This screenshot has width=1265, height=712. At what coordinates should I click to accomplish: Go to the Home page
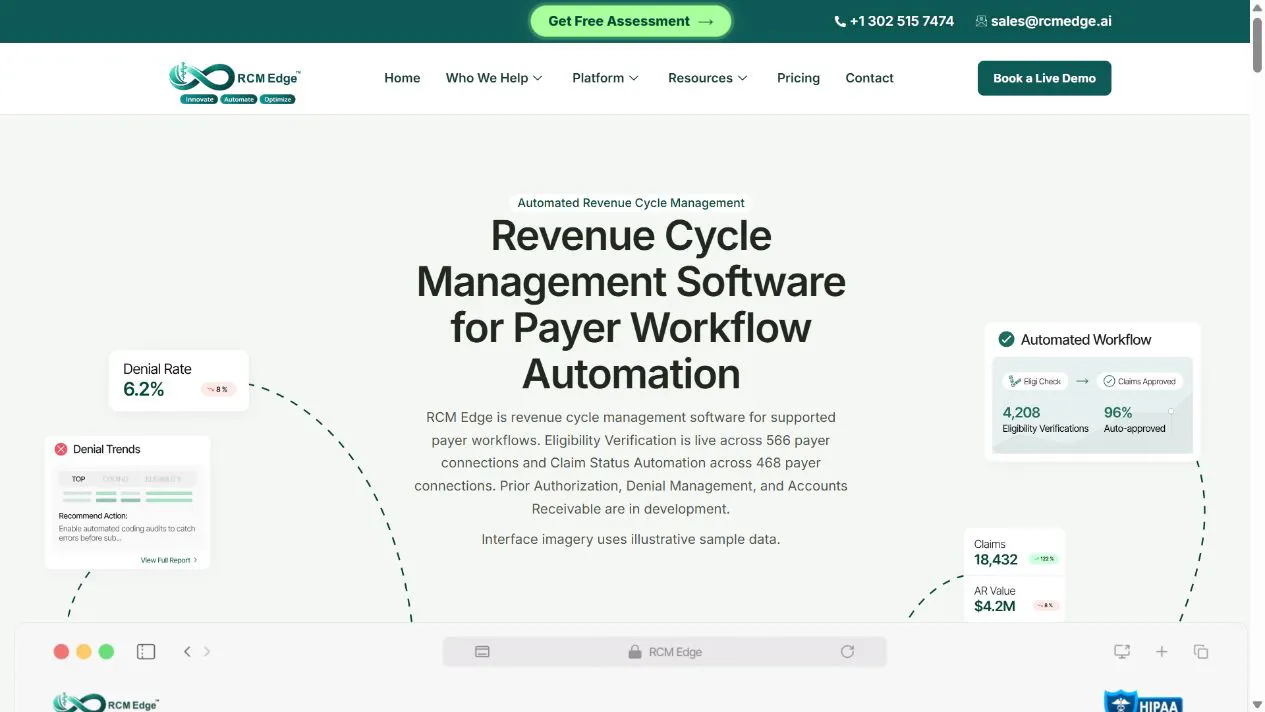pyautogui.click(x=402, y=78)
